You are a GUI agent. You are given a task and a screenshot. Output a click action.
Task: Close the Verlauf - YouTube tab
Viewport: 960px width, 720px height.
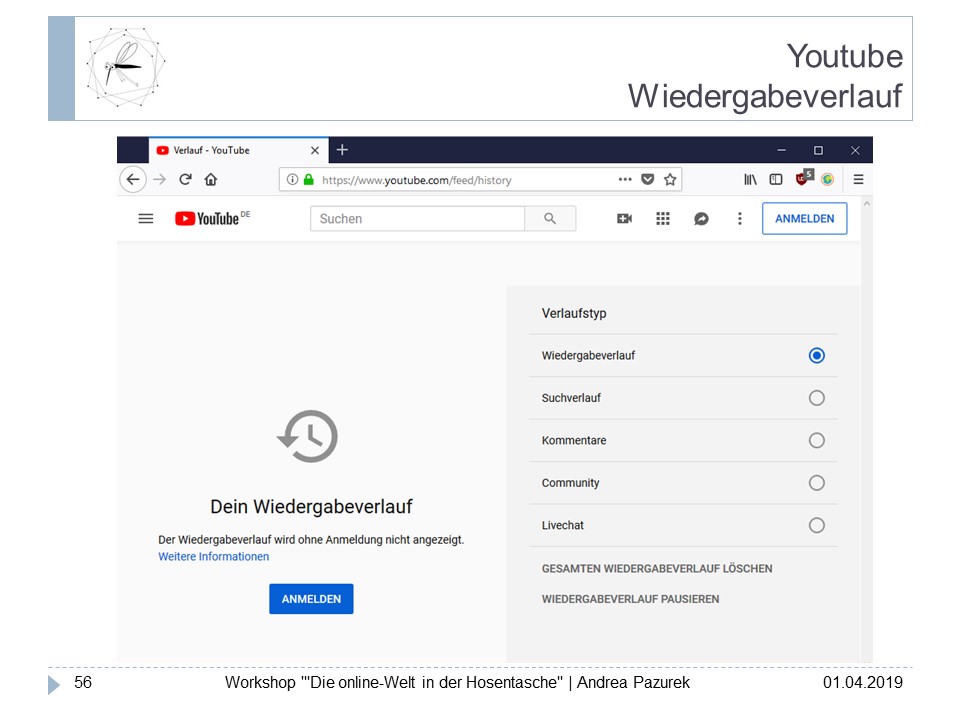(x=315, y=150)
